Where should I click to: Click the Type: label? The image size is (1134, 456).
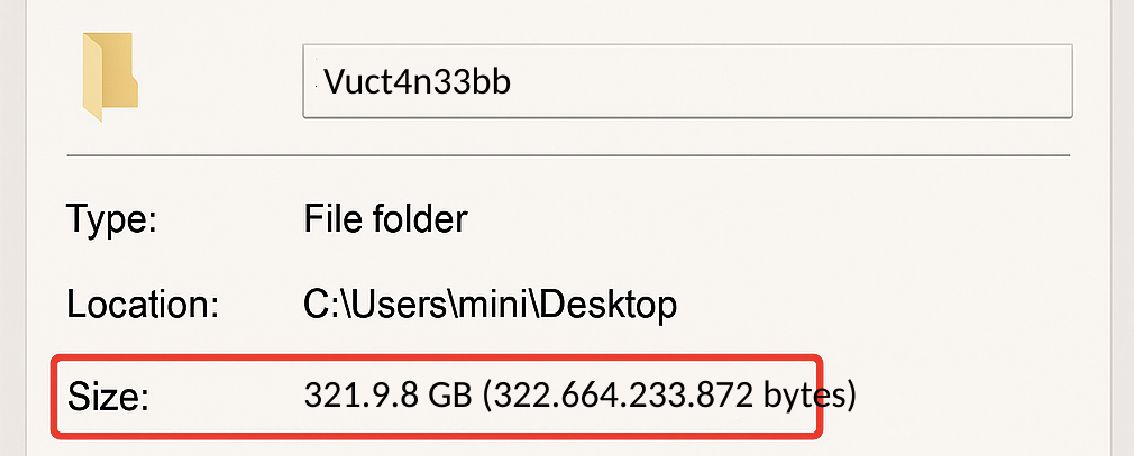pyautogui.click(x=111, y=219)
